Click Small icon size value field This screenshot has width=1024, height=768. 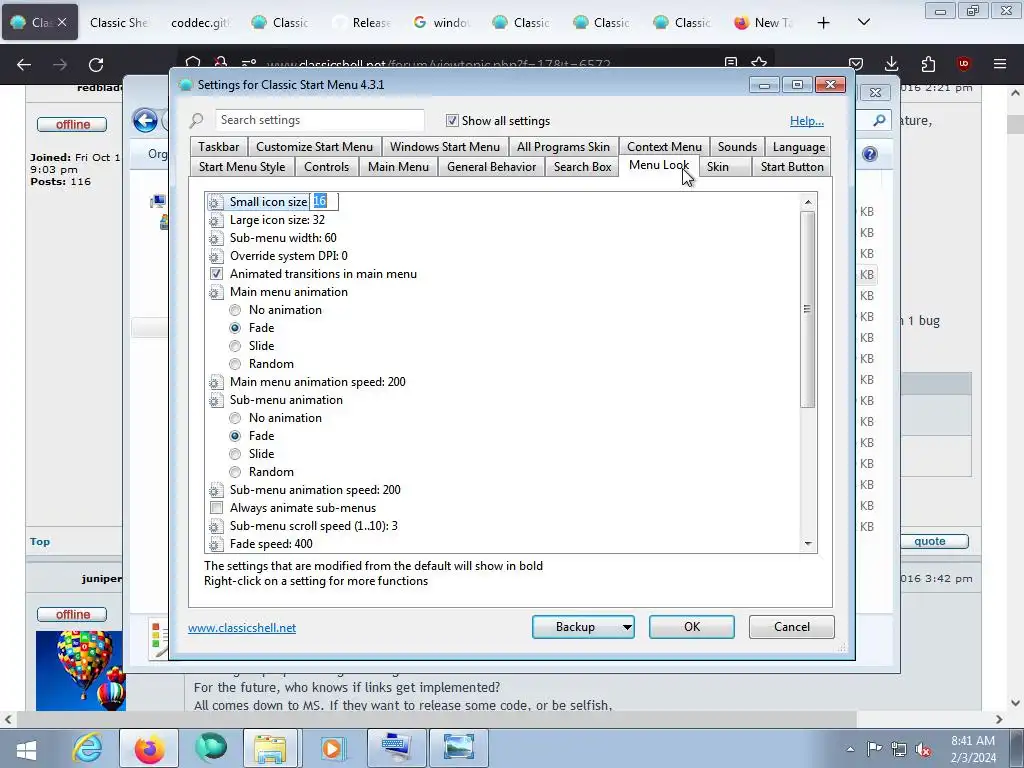(324, 202)
